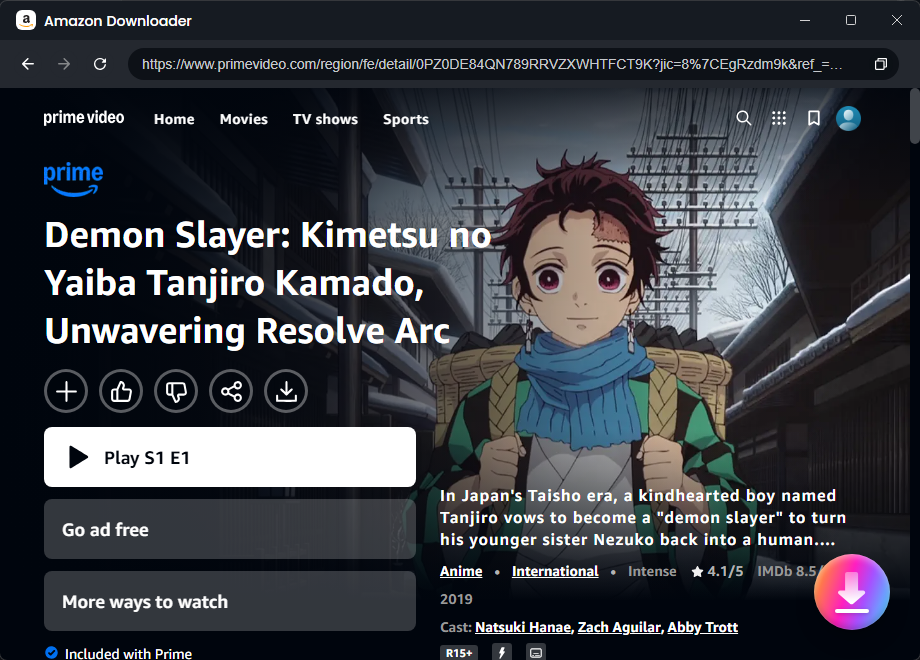Click the blue prime logo above title

click(x=73, y=178)
